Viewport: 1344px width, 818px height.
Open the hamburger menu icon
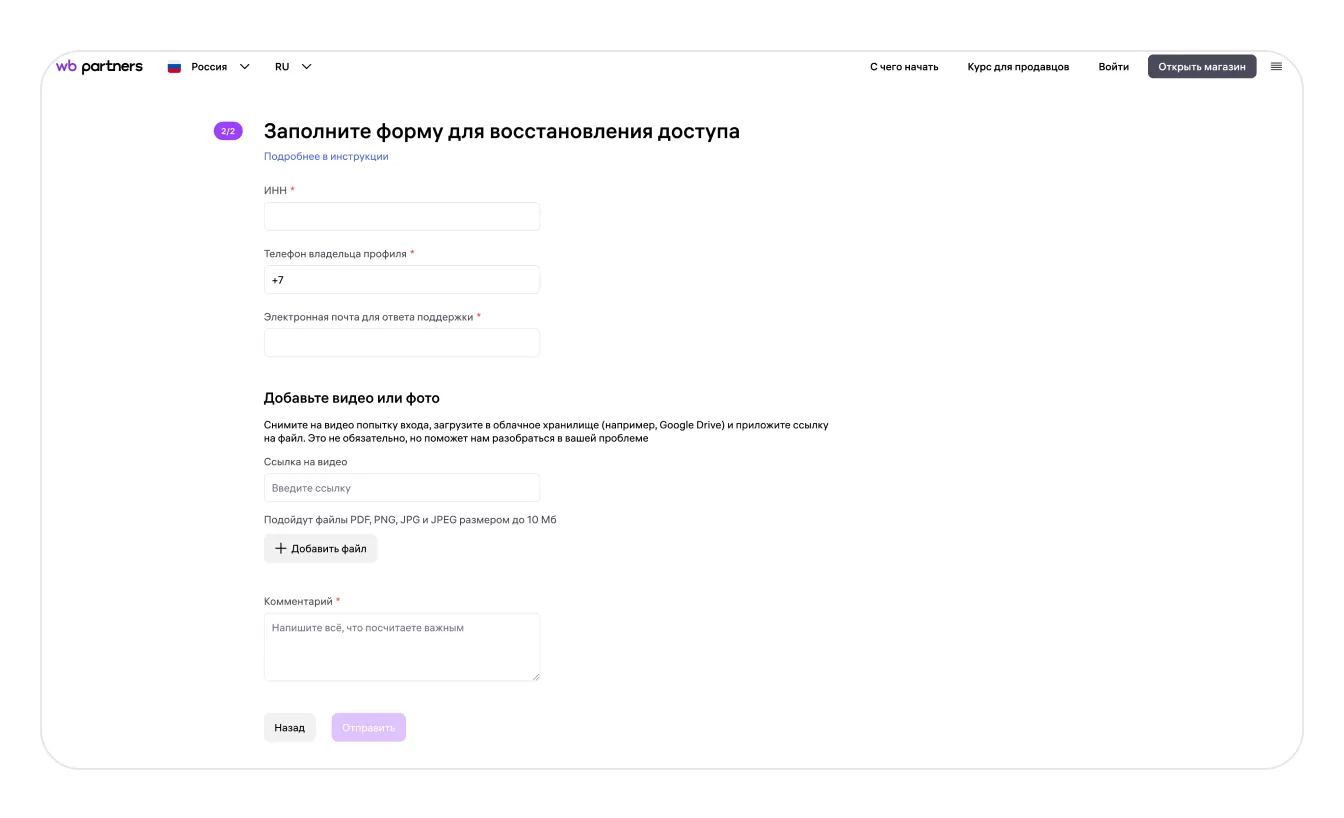pos(1276,67)
